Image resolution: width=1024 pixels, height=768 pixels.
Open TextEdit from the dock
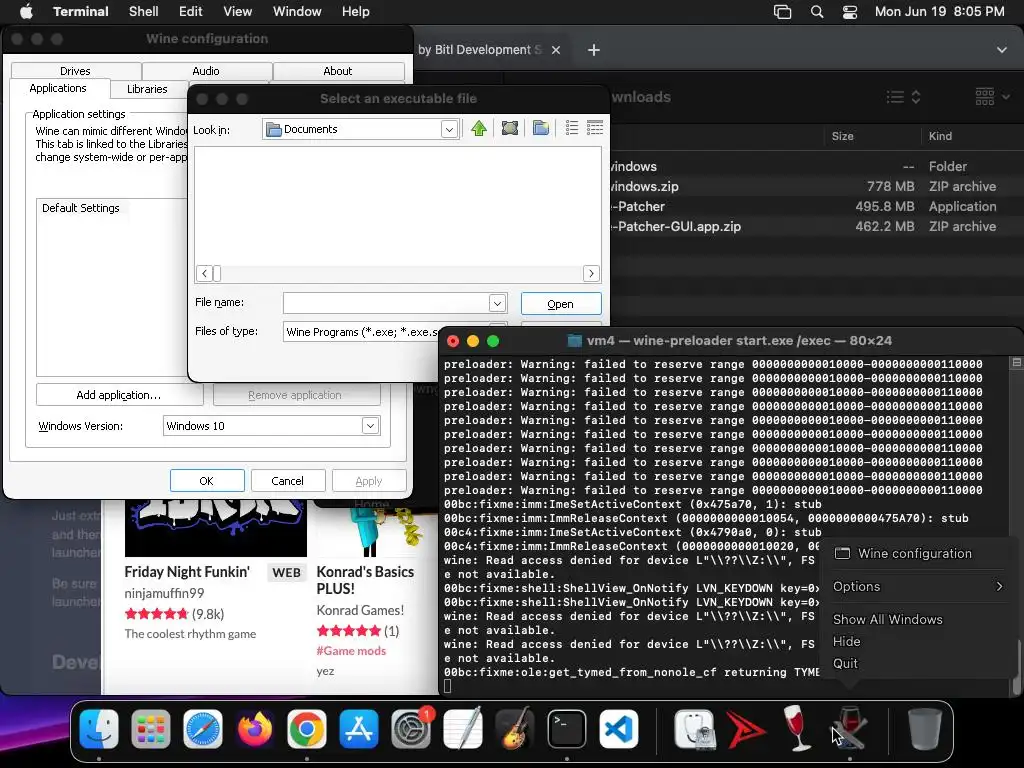click(462, 728)
